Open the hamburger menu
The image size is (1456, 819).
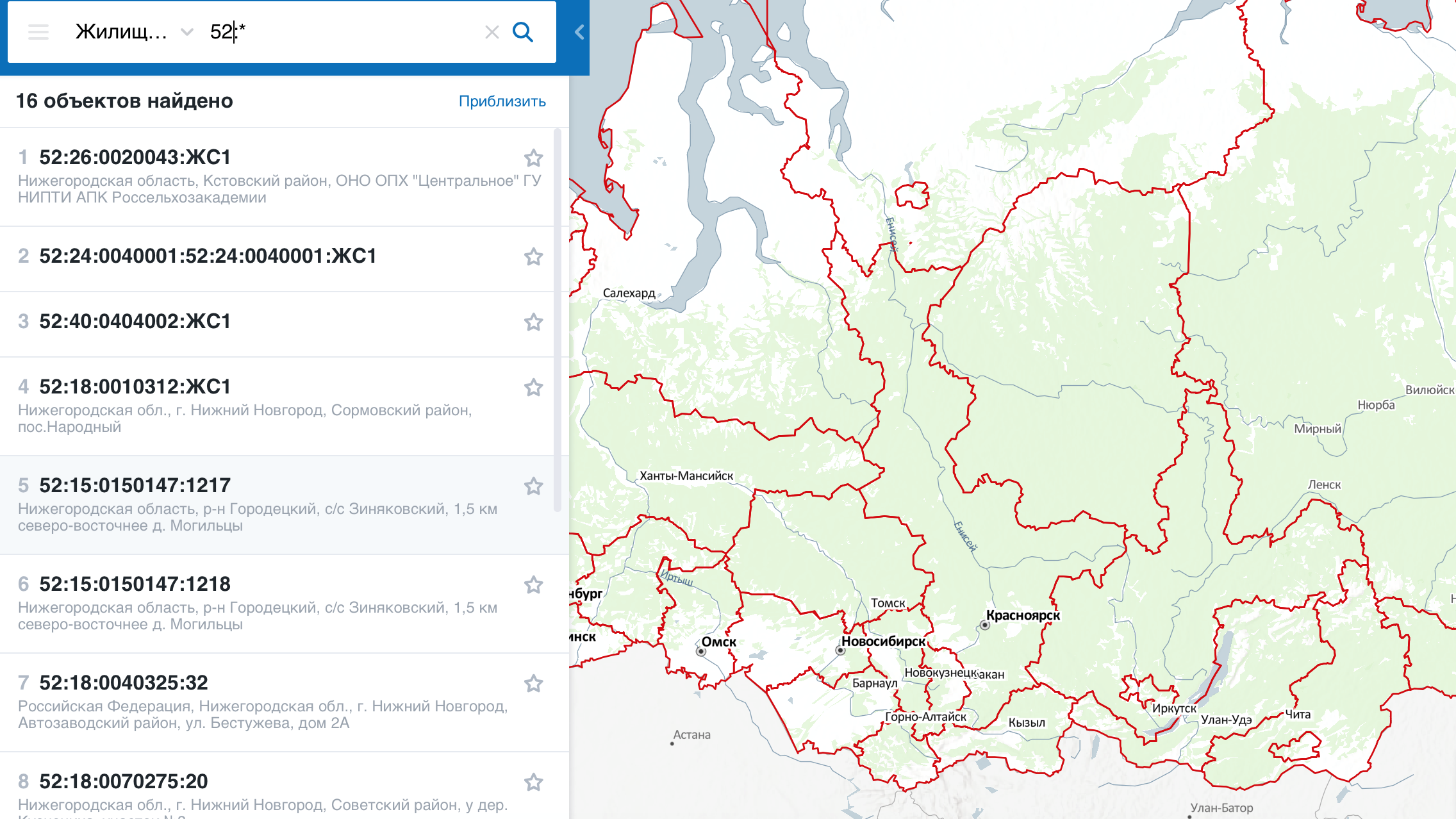[38, 32]
